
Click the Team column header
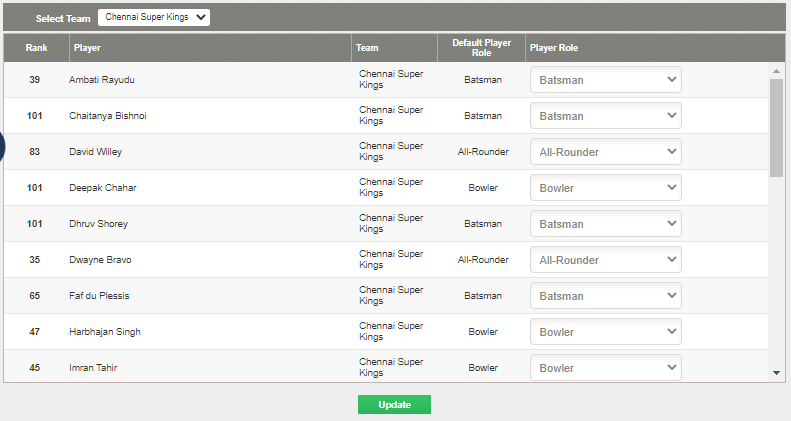click(x=367, y=48)
